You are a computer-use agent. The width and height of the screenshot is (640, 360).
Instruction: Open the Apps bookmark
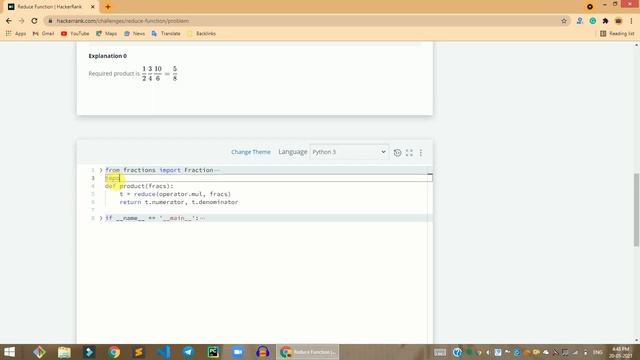pos(16,33)
